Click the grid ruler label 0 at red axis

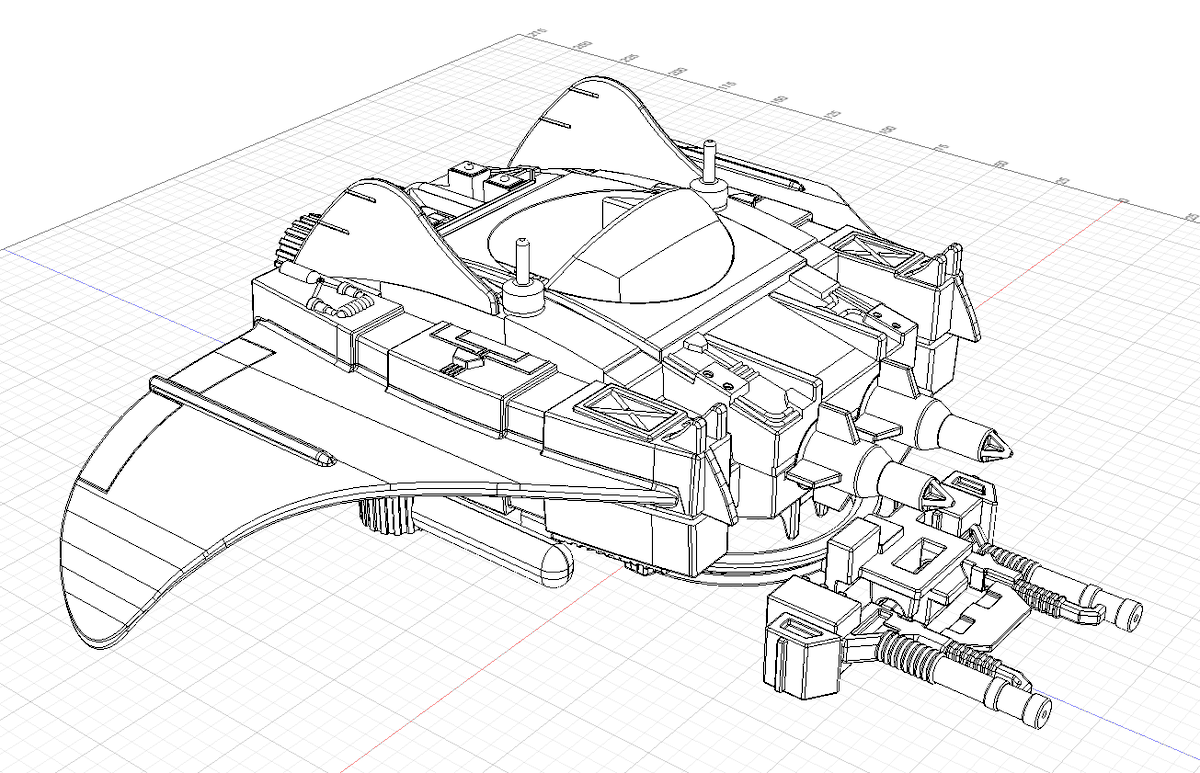1124,200
